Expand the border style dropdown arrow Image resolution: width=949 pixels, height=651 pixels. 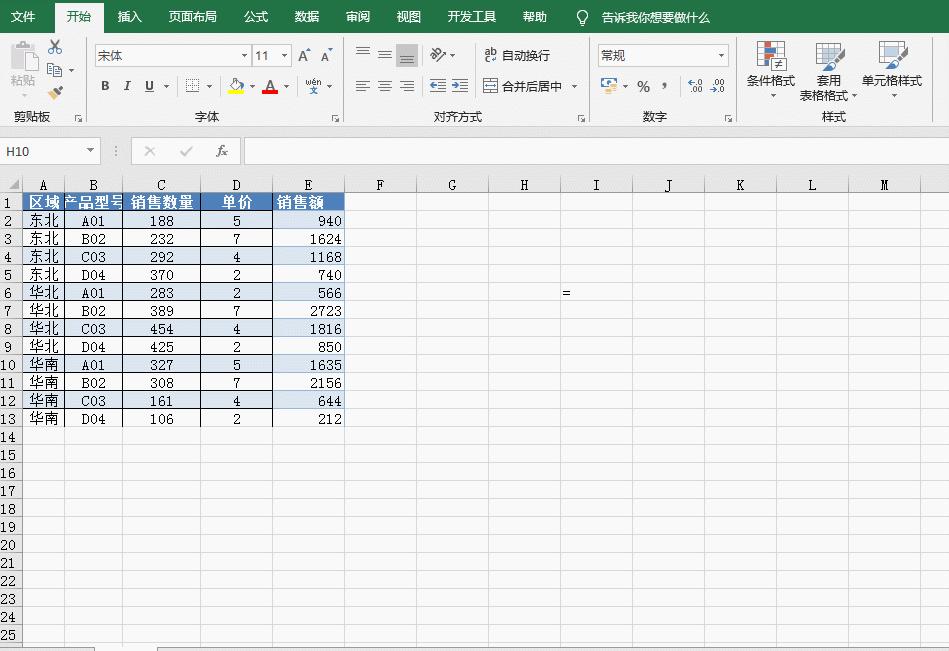point(210,86)
